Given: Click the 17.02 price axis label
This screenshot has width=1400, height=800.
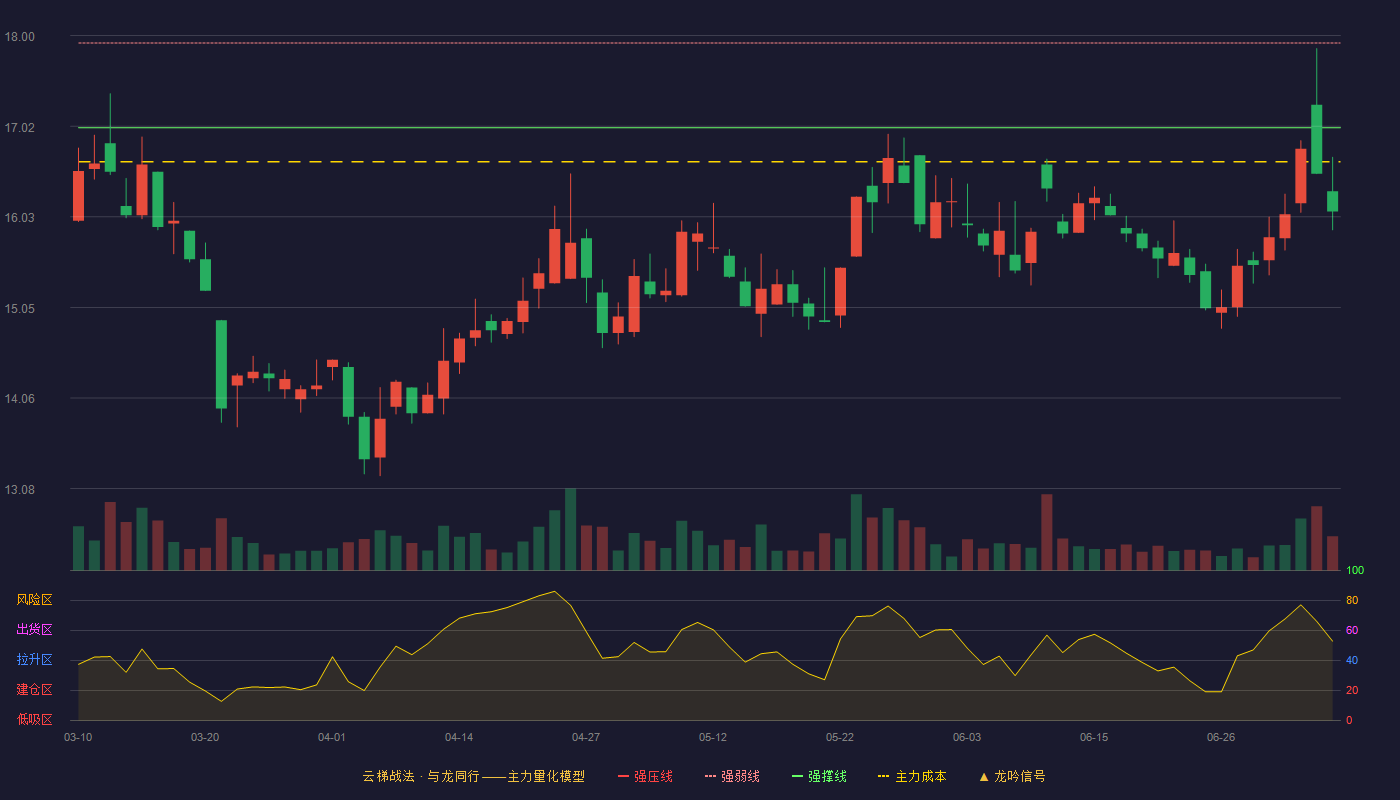Looking at the screenshot, I should (x=19, y=128).
